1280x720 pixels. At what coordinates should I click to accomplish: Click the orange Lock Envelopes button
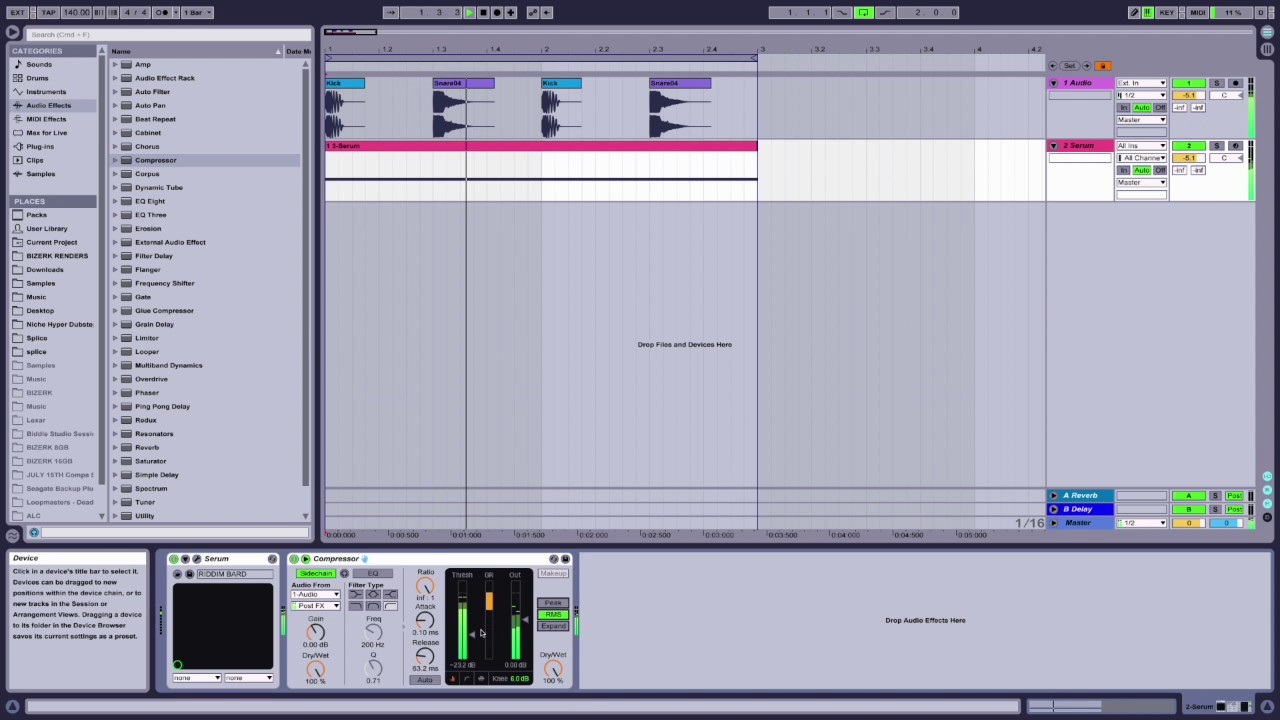tap(1102, 66)
